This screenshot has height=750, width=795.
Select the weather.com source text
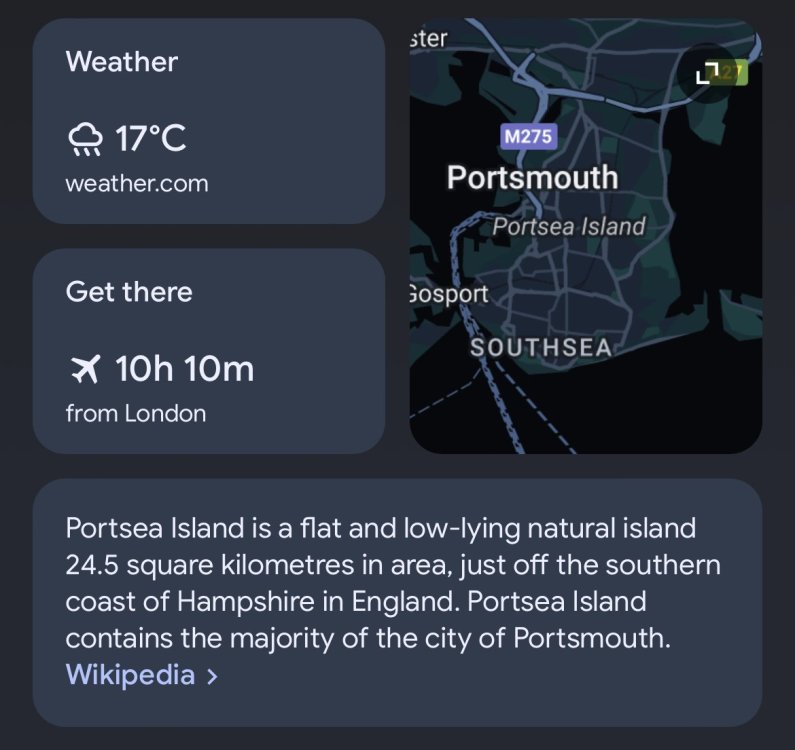click(x=137, y=184)
